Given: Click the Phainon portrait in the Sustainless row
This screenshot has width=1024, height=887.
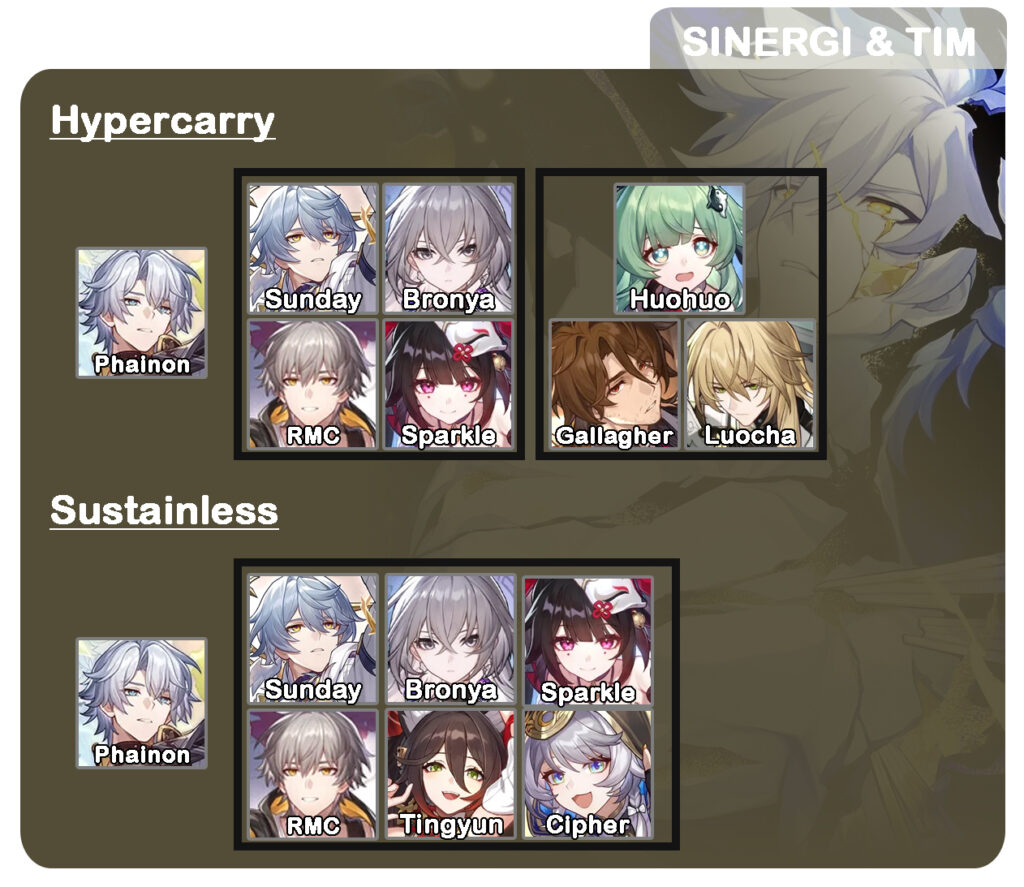Looking at the screenshot, I should coord(142,703).
